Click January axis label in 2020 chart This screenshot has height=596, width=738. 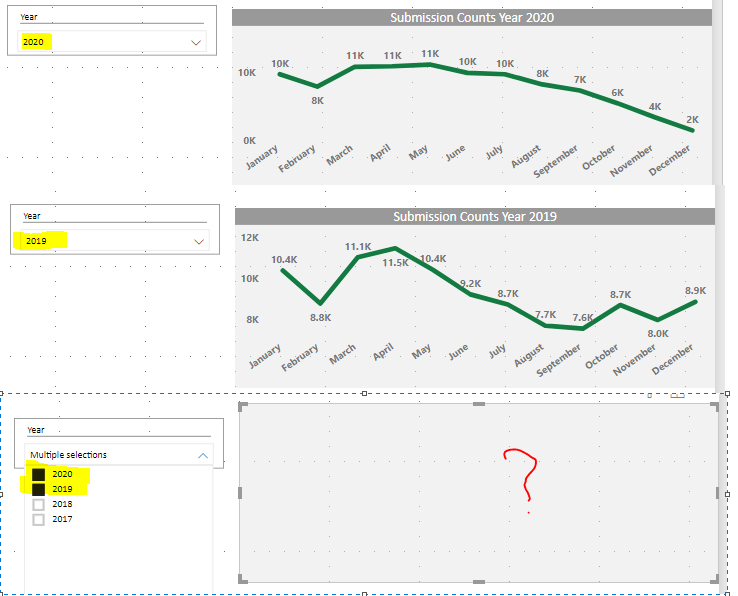pos(262,157)
